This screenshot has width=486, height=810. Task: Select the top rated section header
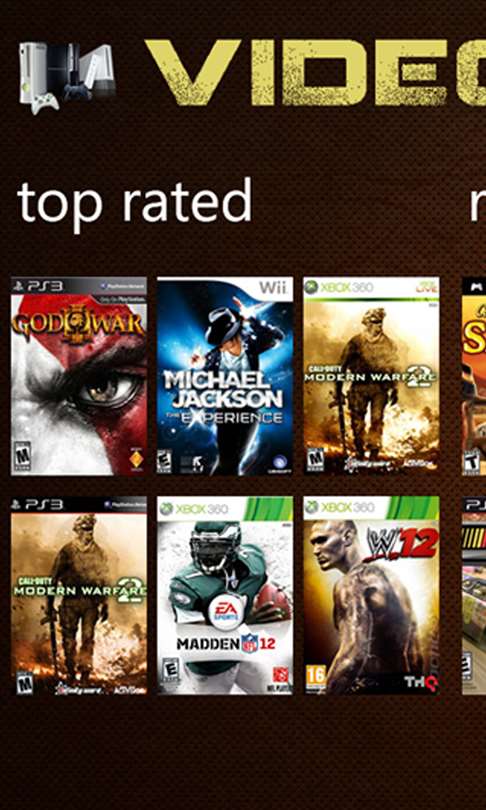pos(134,204)
